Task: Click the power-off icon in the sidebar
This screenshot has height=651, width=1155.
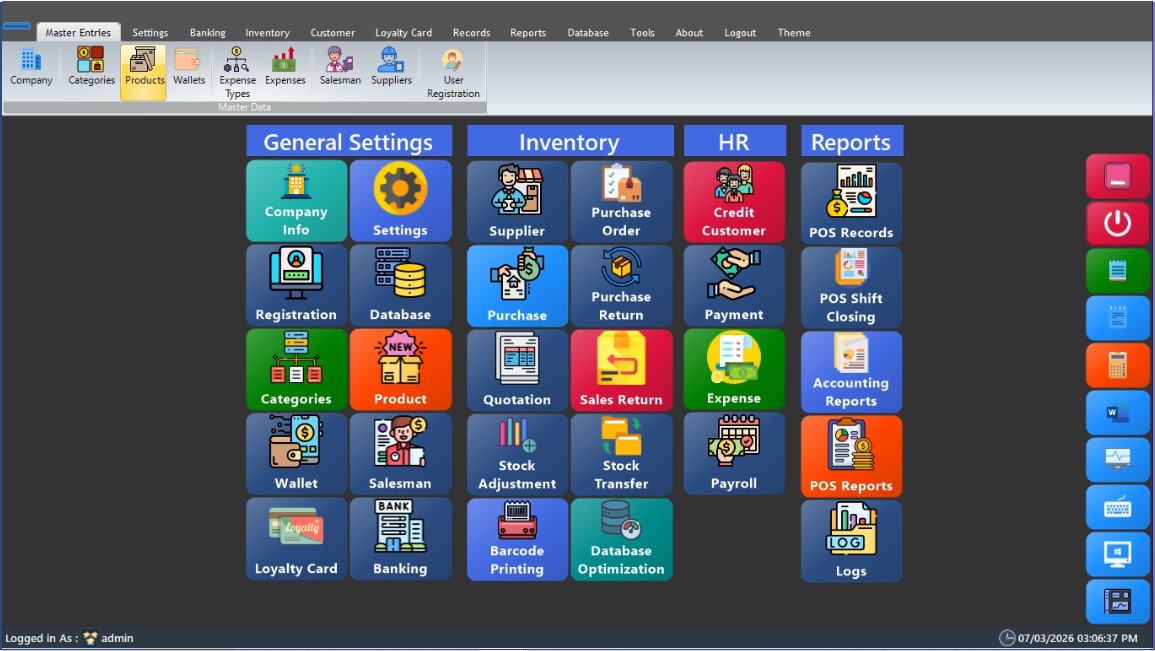Action: pyautogui.click(x=1117, y=223)
